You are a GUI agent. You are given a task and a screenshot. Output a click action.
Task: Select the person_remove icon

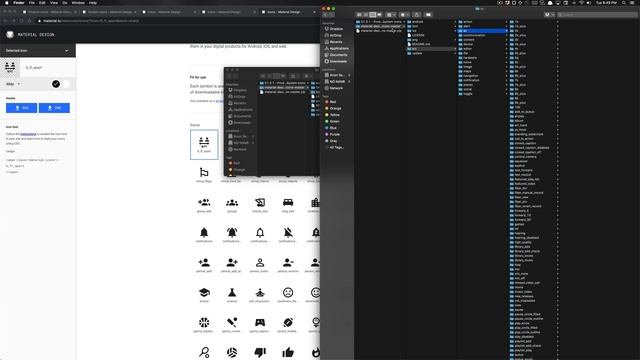(x=288, y=262)
